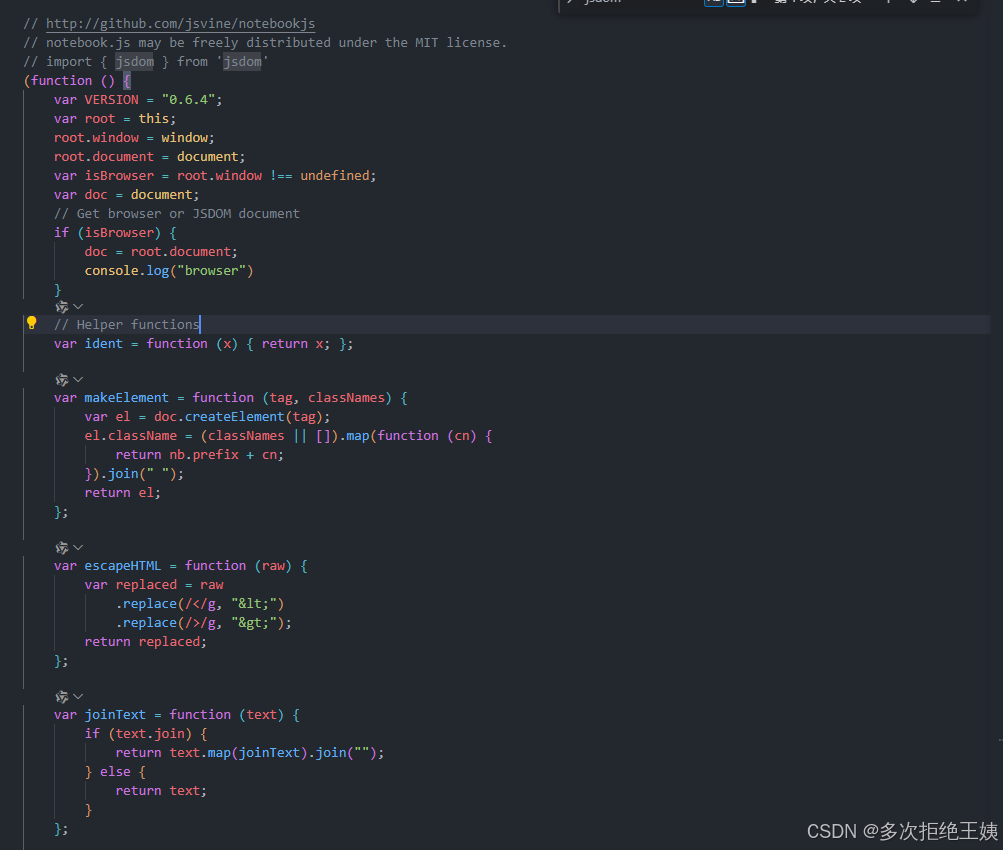Click the 'ident' variable name
Viewport: 1003px width, 850px height.
pyautogui.click(x=104, y=344)
